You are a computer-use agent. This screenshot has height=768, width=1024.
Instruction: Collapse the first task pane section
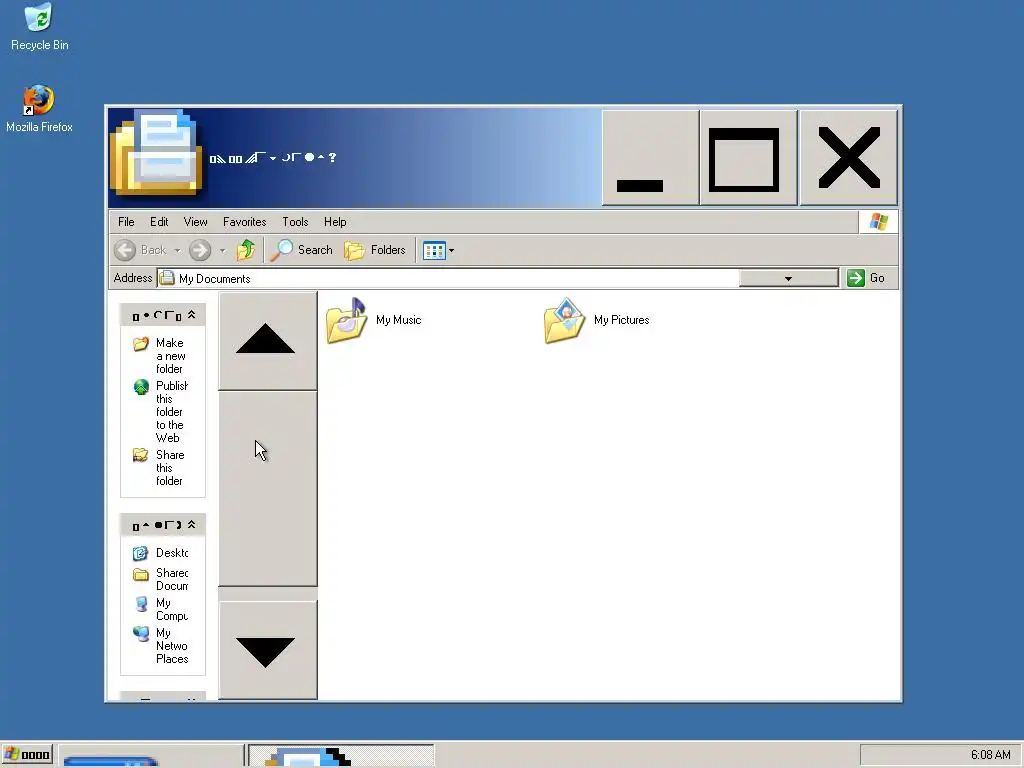point(191,315)
